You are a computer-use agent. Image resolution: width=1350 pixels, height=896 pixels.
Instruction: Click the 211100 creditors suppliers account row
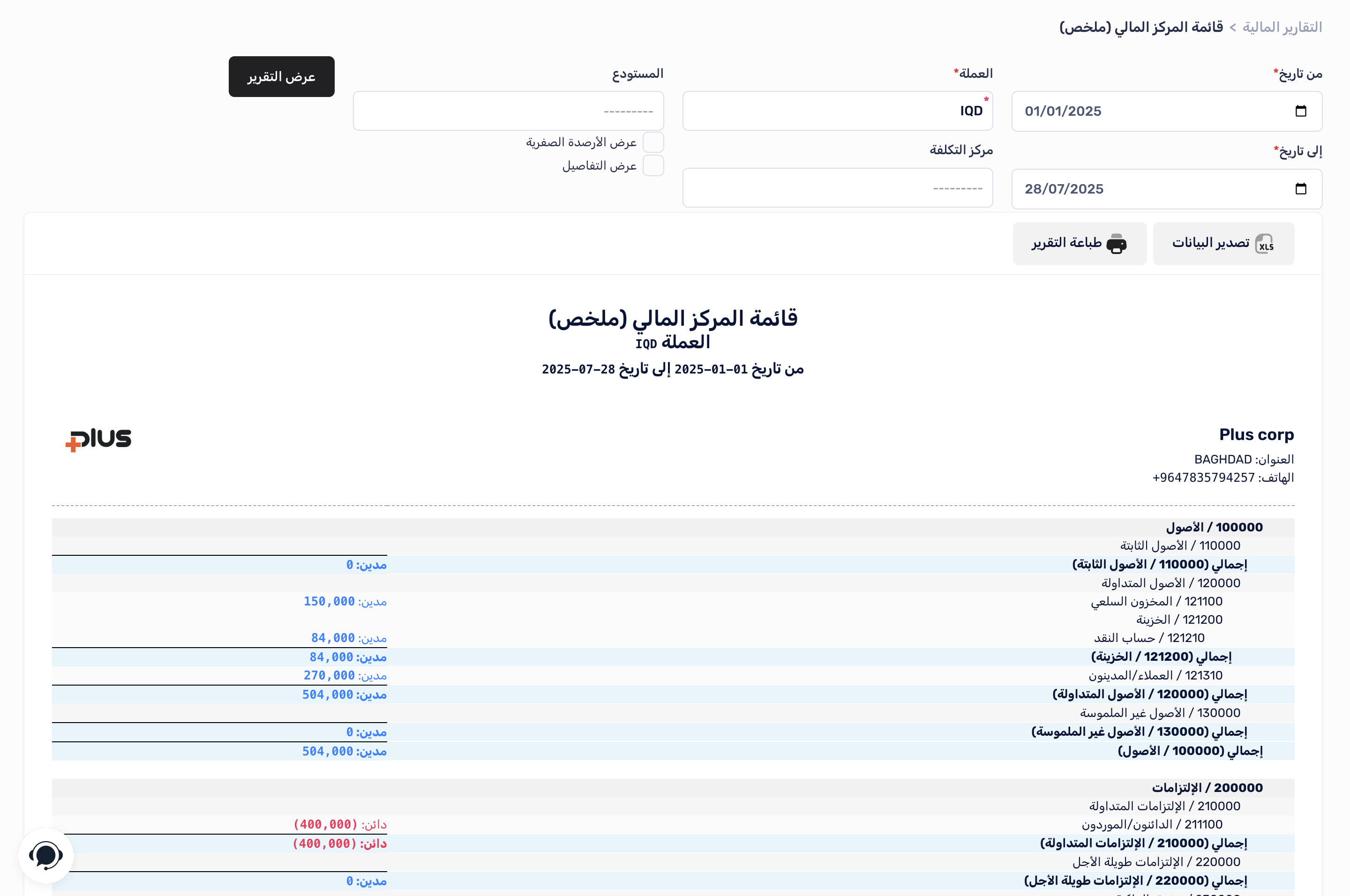click(x=1151, y=825)
